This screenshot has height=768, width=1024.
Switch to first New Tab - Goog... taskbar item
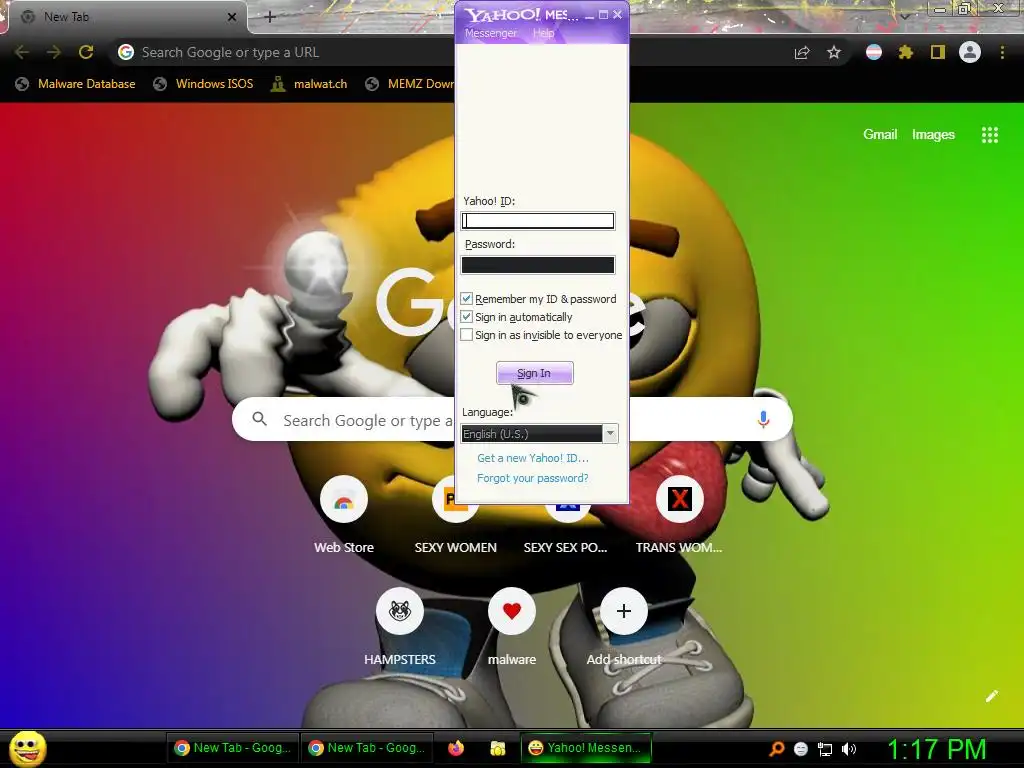point(232,748)
